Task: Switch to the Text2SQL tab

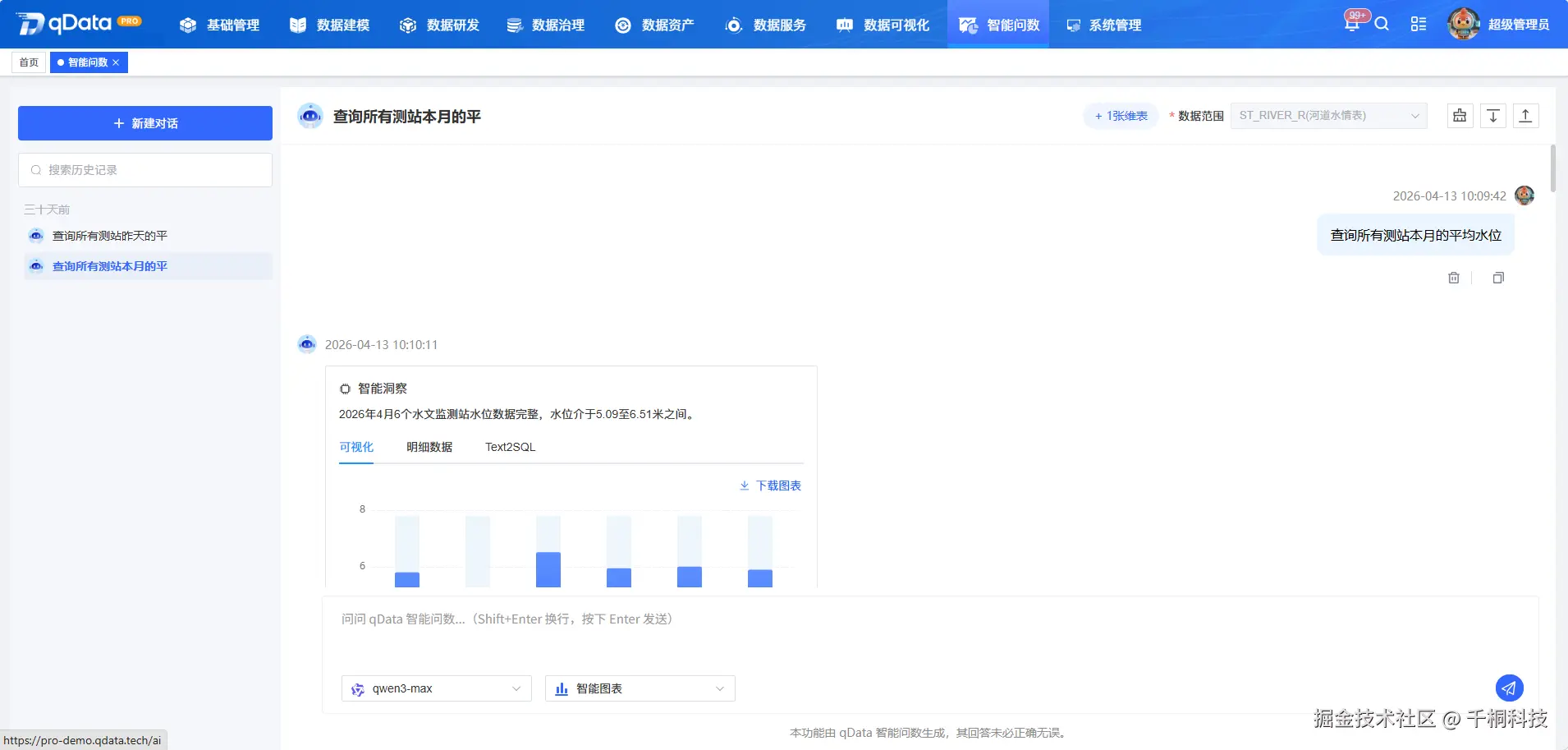Action: (x=510, y=447)
